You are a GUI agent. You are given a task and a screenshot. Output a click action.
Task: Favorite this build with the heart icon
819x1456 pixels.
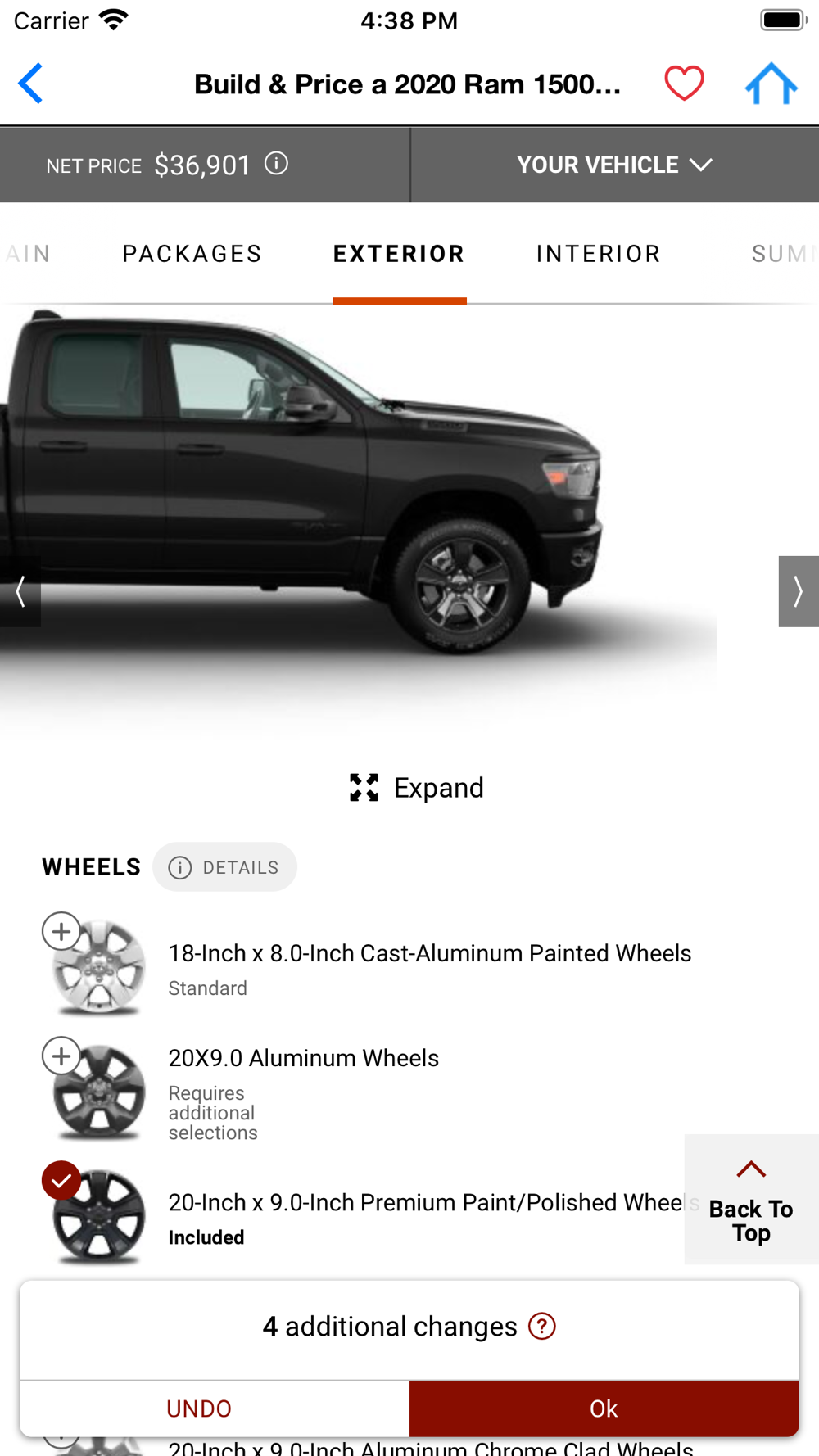point(684,84)
